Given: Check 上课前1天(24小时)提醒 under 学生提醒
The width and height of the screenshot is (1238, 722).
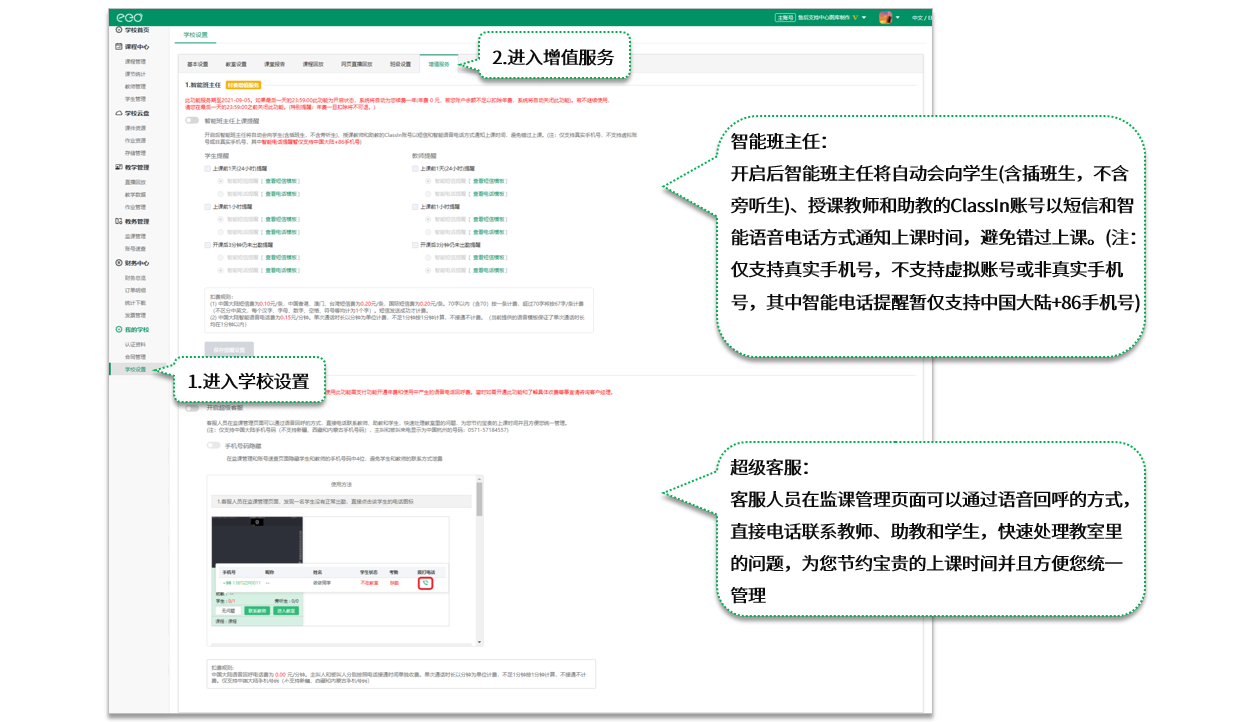Looking at the screenshot, I should (208, 169).
